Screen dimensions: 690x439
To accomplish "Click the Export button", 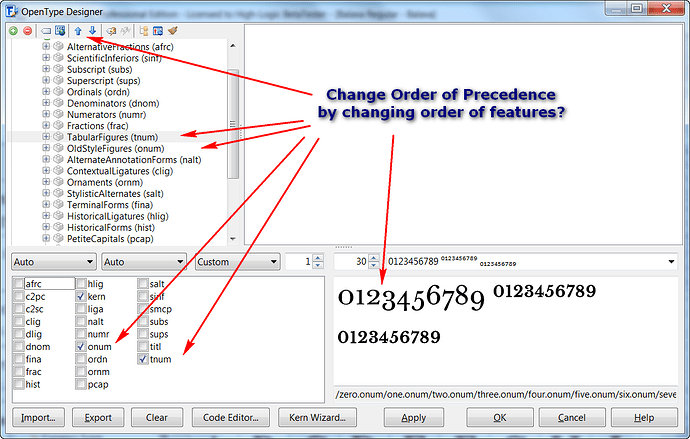I will [x=98, y=417].
